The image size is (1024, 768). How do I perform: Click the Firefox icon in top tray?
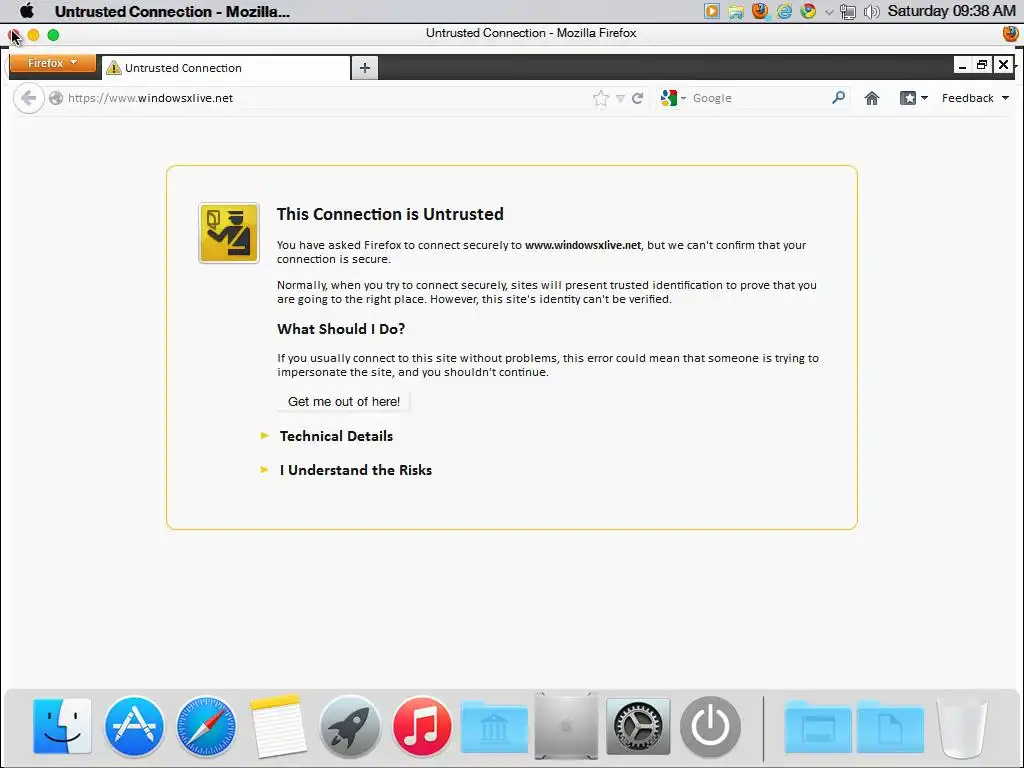pos(760,11)
